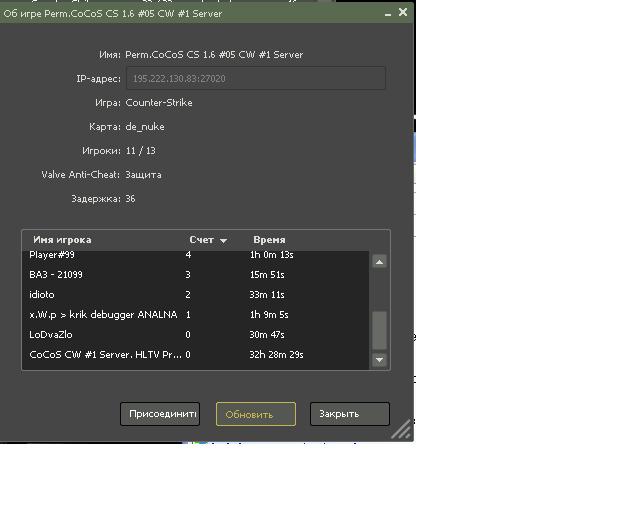Minimize the Об игре window
The height and width of the screenshot is (512, 640).
388,13
